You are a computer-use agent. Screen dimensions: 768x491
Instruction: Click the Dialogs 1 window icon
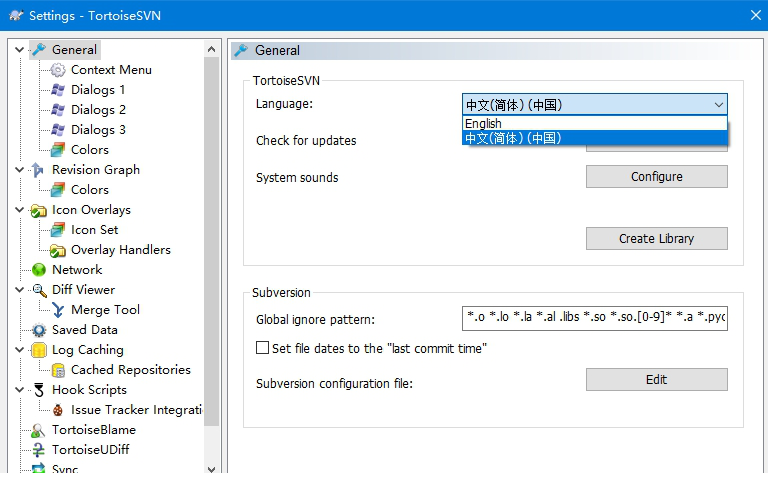pyautogui.click(x=58, y=90)
